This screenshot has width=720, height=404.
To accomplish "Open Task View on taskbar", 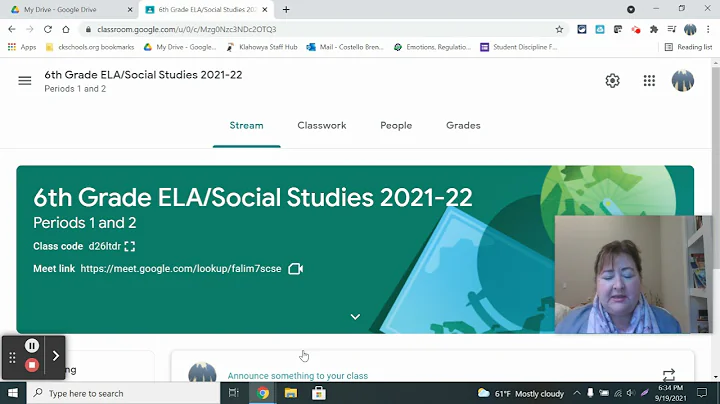I will click(x=234, y=393).
